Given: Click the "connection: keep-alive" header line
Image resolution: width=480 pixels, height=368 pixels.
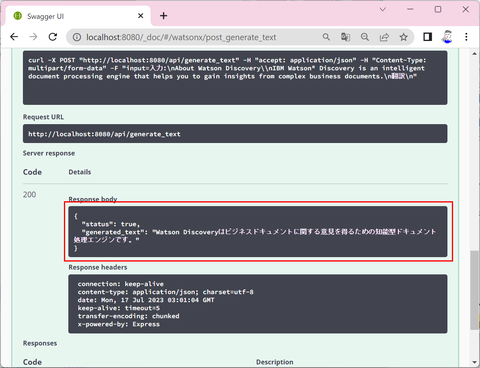Looking at the screenshot, I should click(x=121, y=284).
